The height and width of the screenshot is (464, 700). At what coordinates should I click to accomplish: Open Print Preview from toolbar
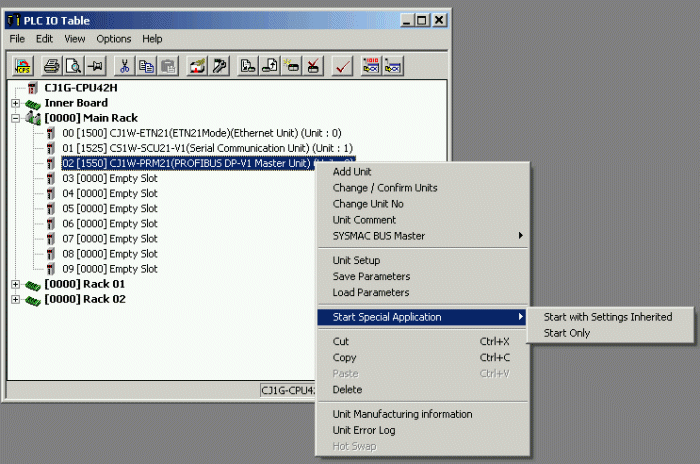73,66
